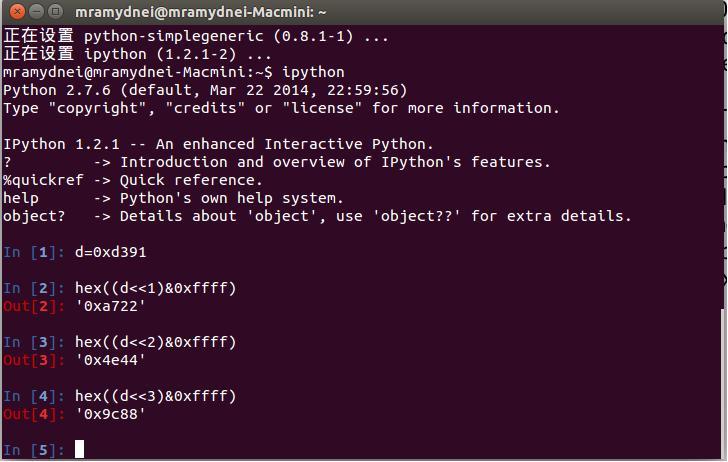Click the hex((d<<2)&0xffff) command
This screenshot has height=462, width=728.
tap(155, 342)
